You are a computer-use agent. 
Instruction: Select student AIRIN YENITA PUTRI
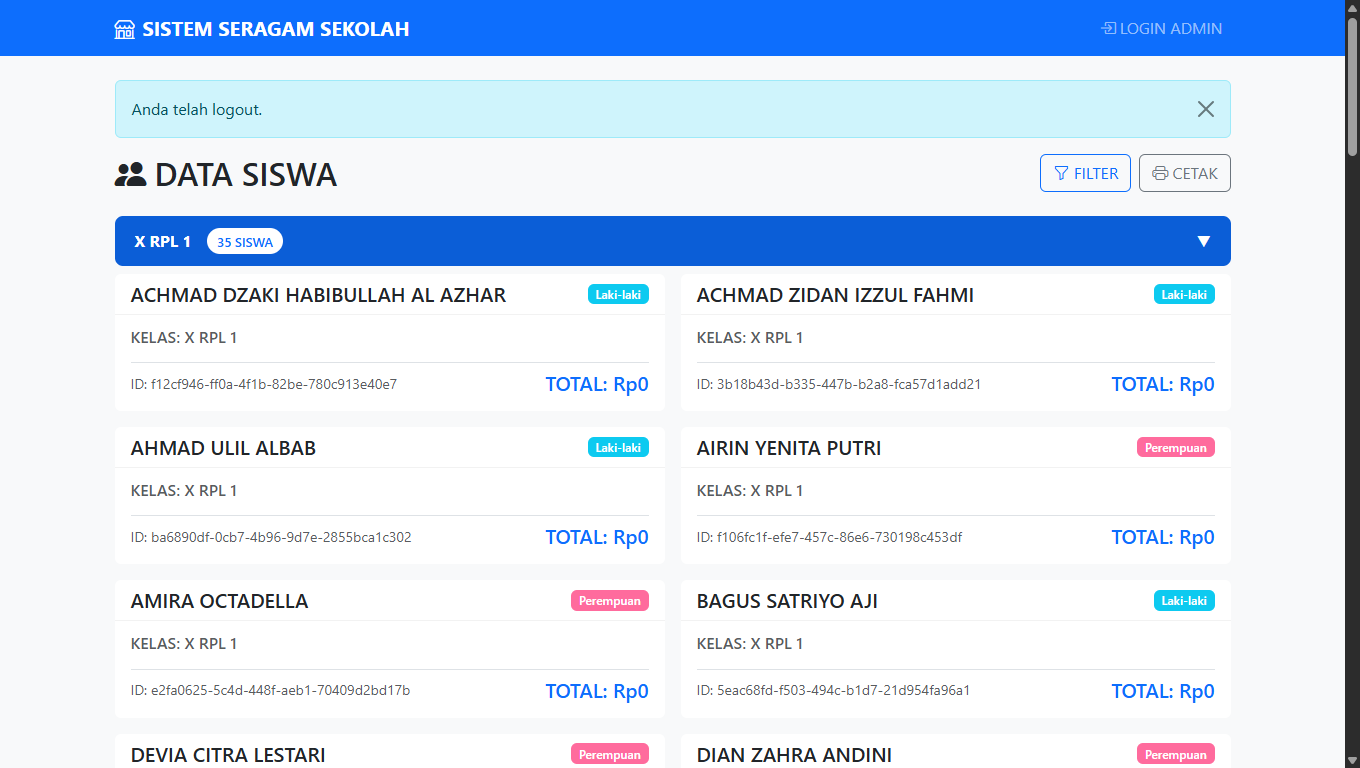789,448
